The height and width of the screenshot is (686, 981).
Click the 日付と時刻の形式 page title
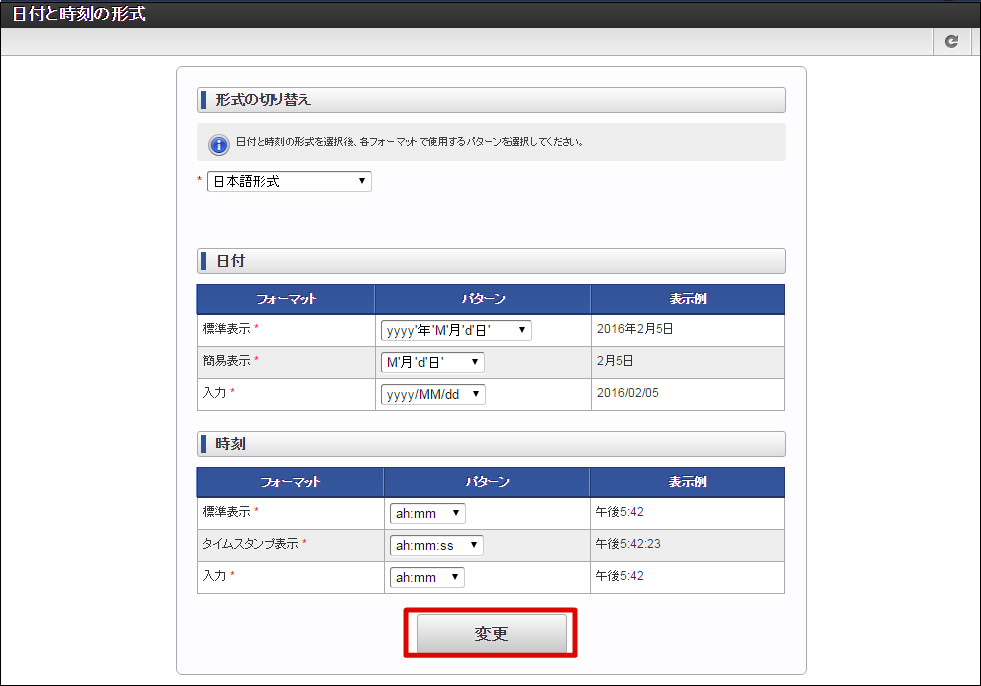tap(79, 14)
